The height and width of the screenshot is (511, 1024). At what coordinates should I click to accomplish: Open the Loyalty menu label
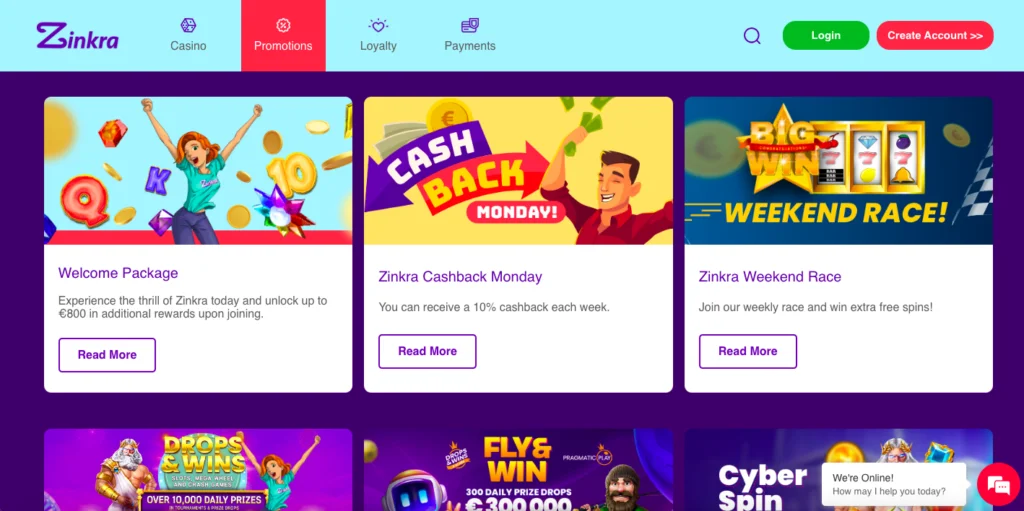[378, 46]
